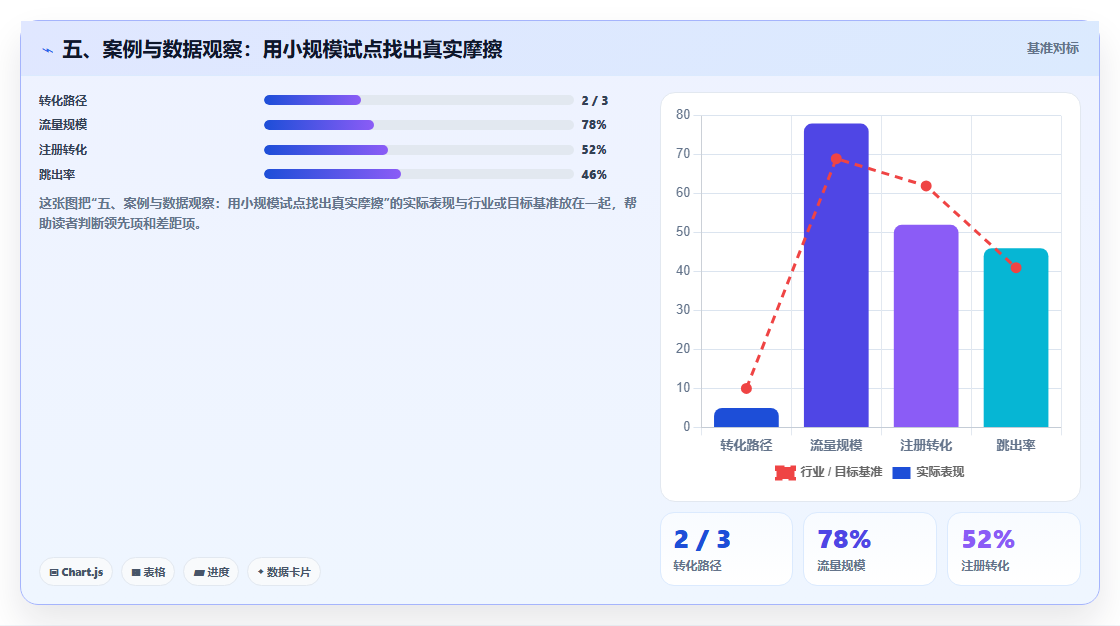Viewport: 1120px width, 626px height.
Task: Click the 80 y-axis tick label
Action: 683,115
